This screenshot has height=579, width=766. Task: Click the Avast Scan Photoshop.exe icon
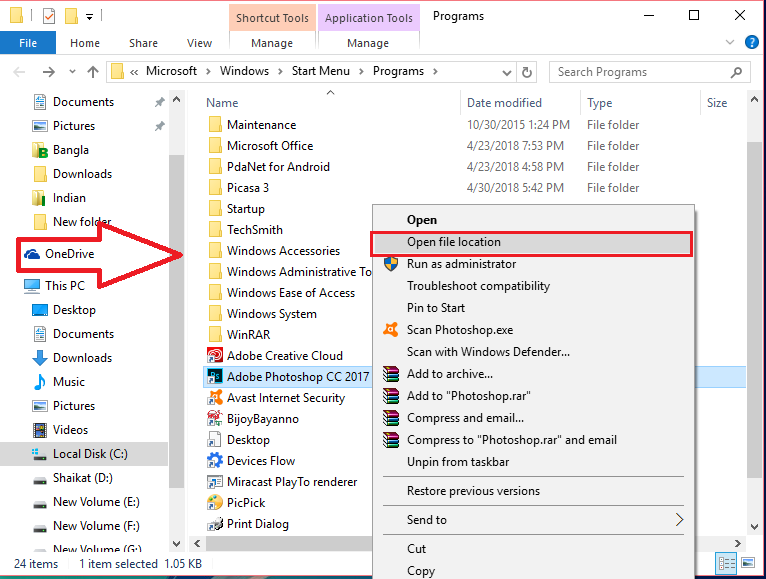tap(391, 330)
